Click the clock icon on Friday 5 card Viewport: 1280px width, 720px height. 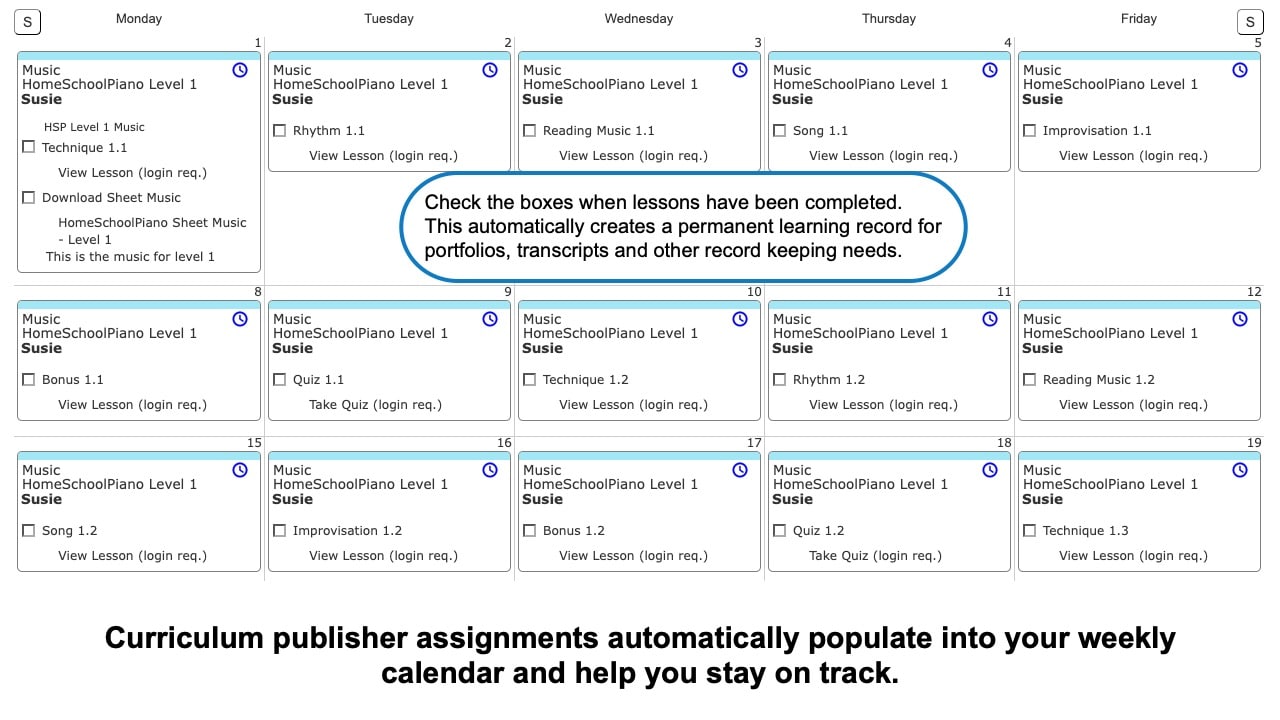pyautogui.click(x=1240, y=70)
